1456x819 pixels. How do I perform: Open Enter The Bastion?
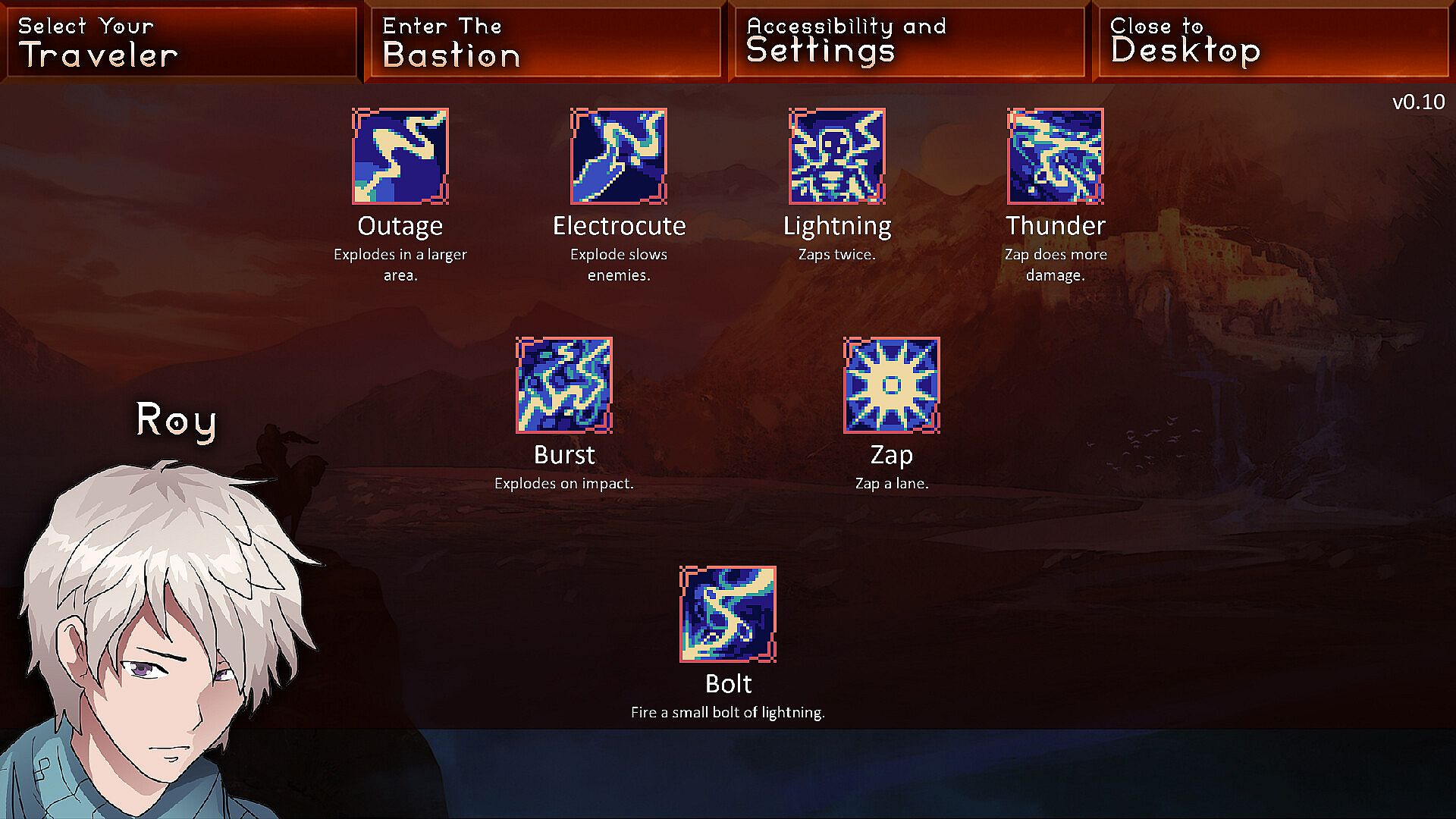coord(544,42)
